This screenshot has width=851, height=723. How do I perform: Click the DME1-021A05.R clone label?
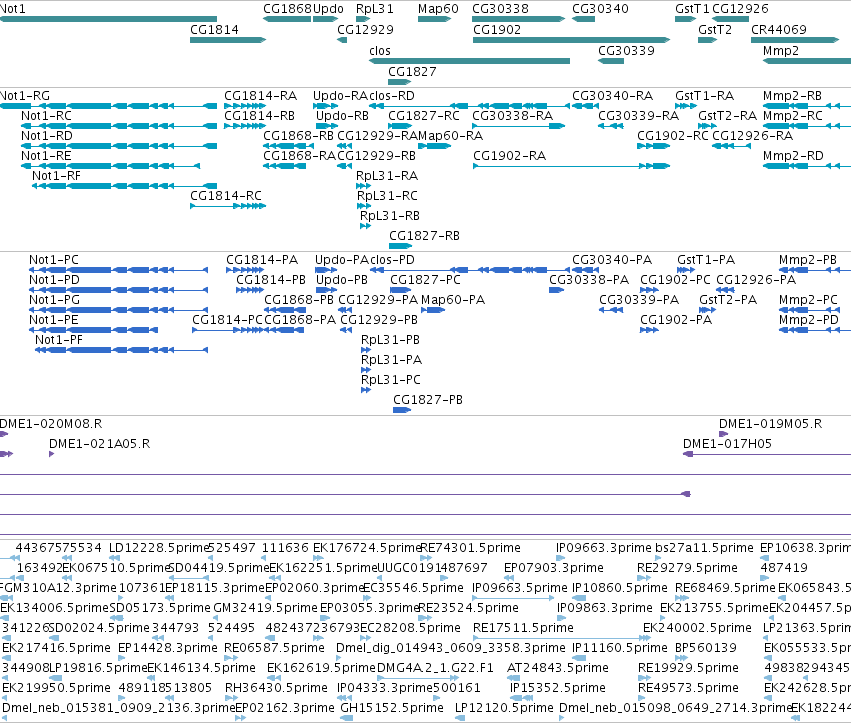pyautogui.click(x=99, y=444)
